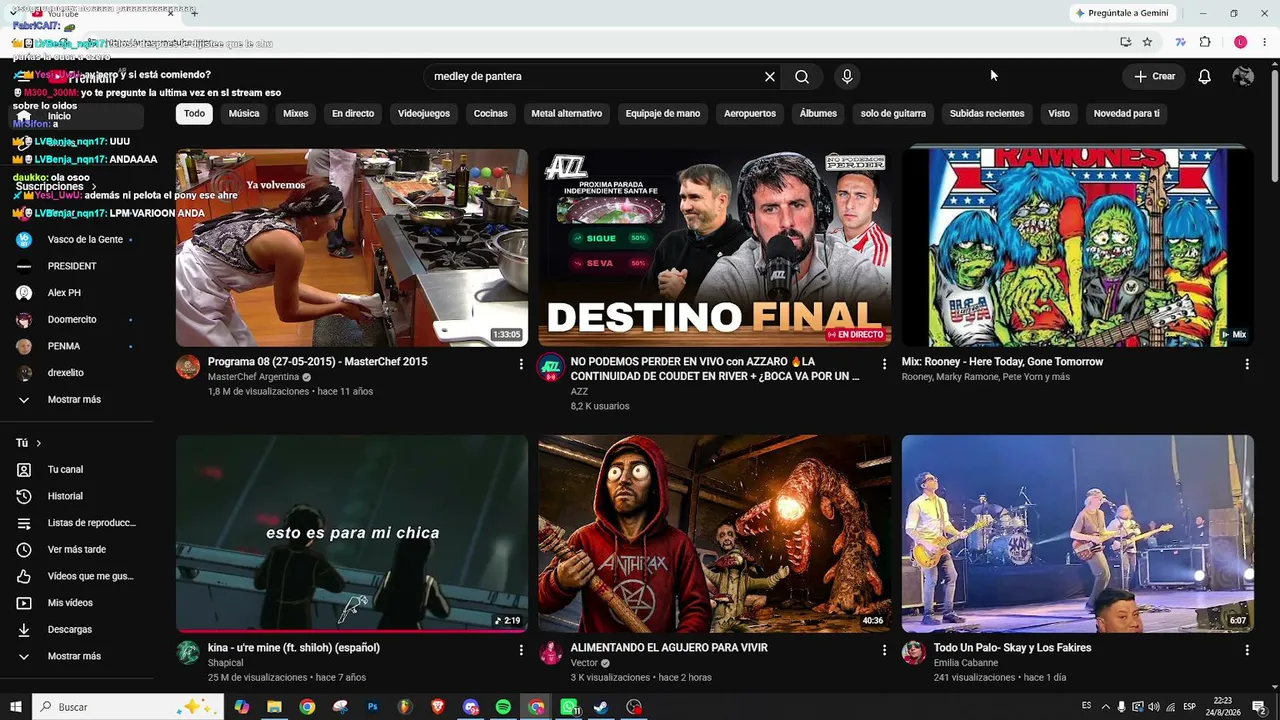
Task: Open the Shapical channel avatar
Action: 188,653
